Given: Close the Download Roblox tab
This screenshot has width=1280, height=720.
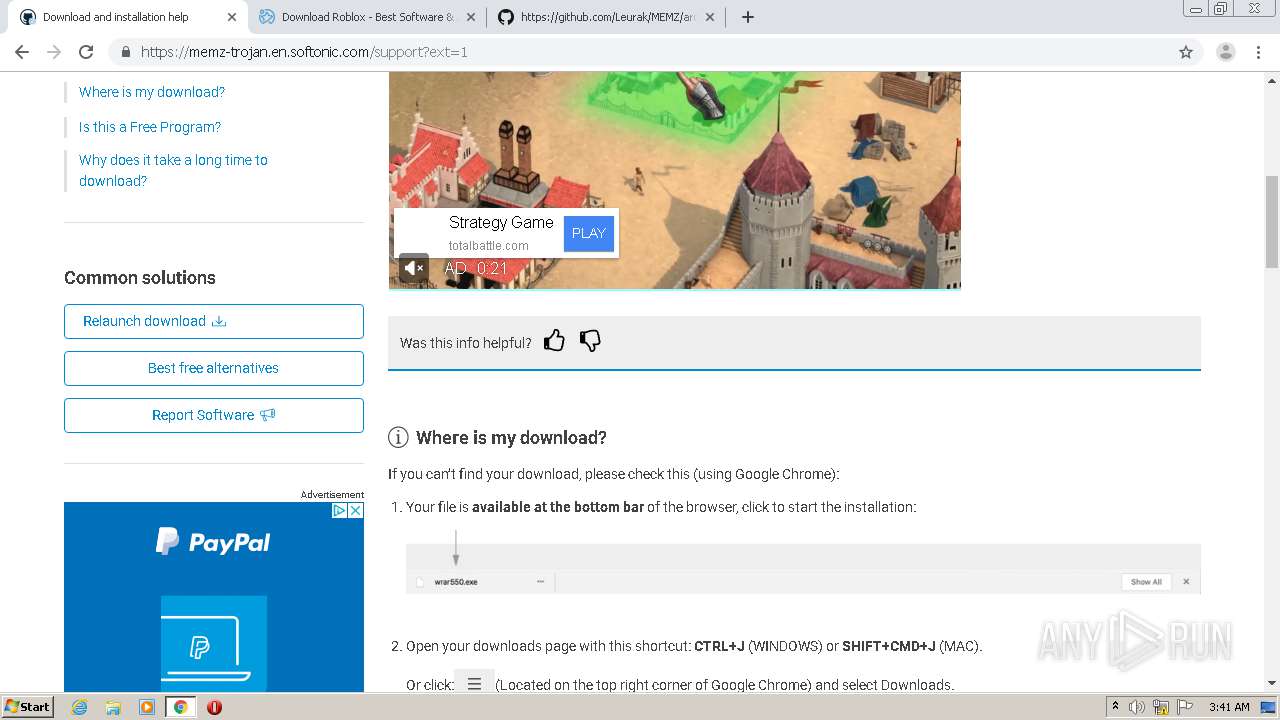Looking at the screenshot, I should (471, 17).
